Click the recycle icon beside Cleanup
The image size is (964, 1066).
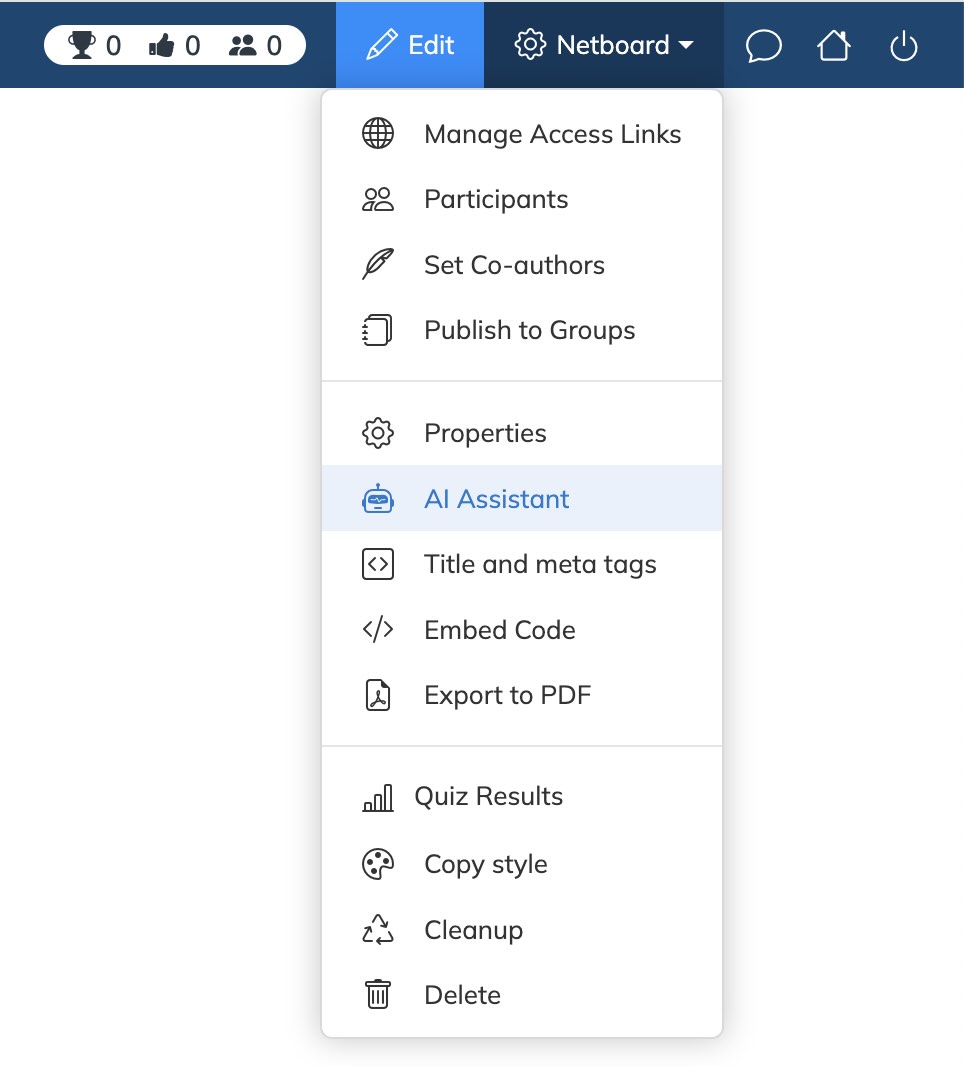(x=378, y=929)
